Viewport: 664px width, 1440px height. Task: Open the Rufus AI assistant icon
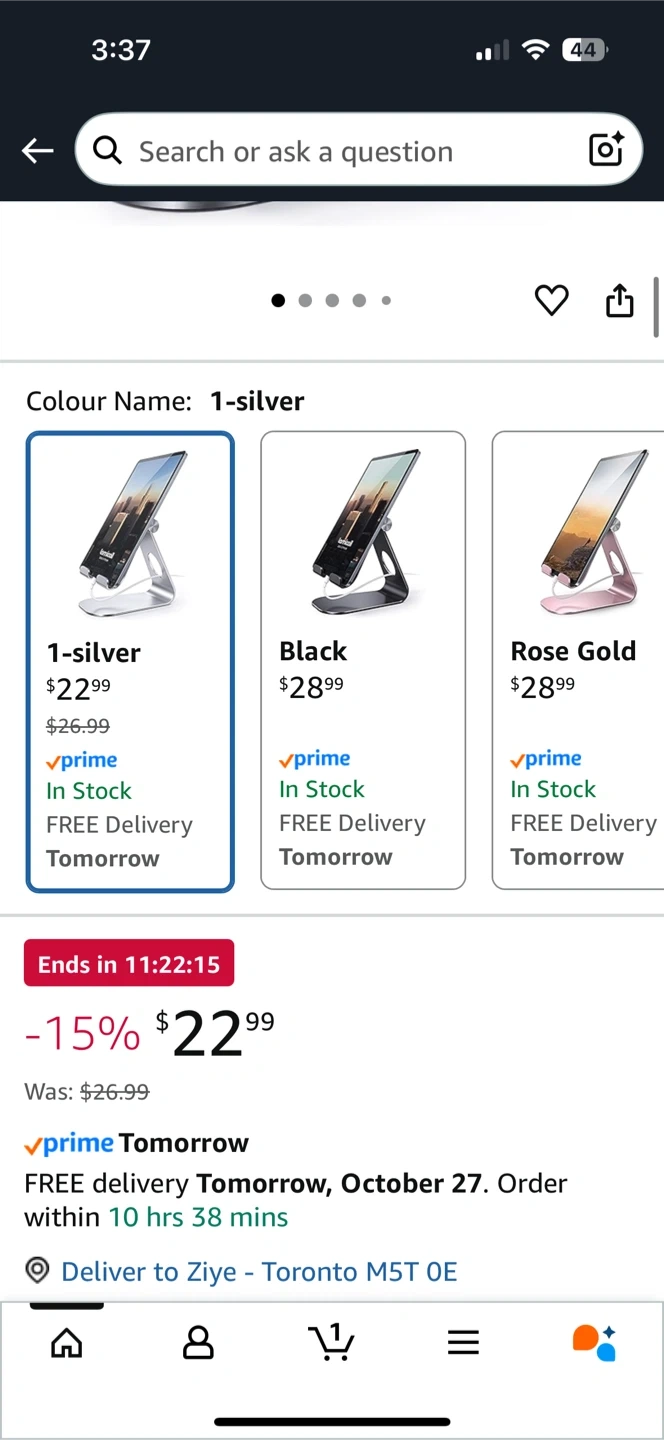coord(594,1342)
